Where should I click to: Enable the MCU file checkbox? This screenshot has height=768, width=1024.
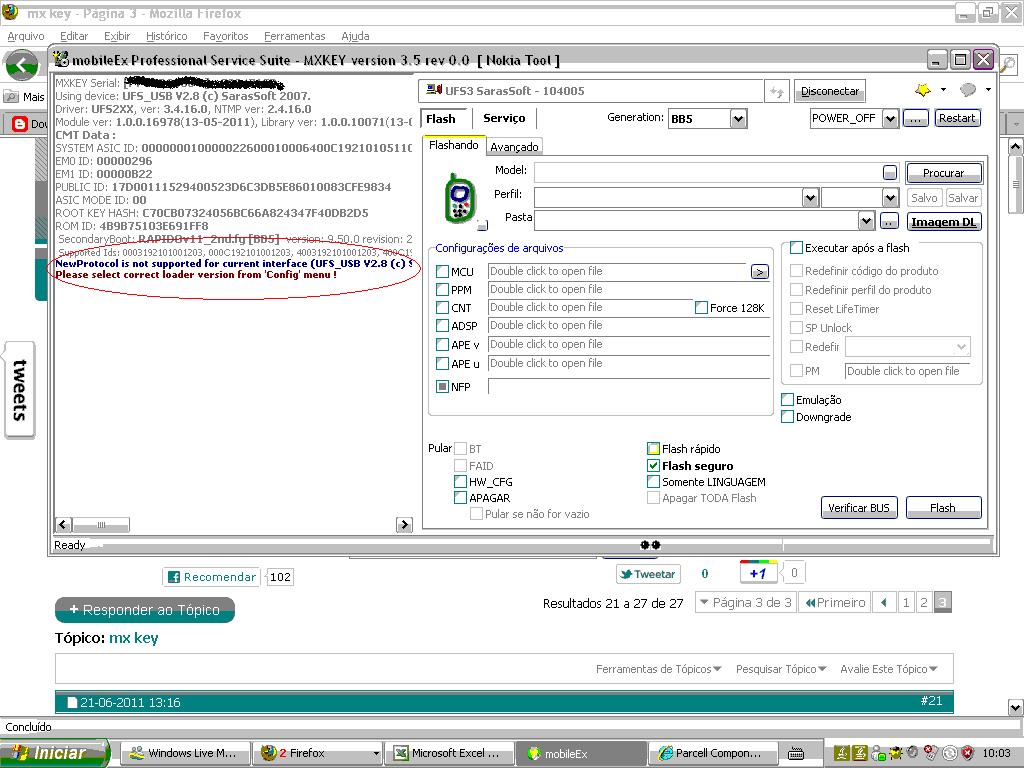pyautogui.click(x=442, y=272)
